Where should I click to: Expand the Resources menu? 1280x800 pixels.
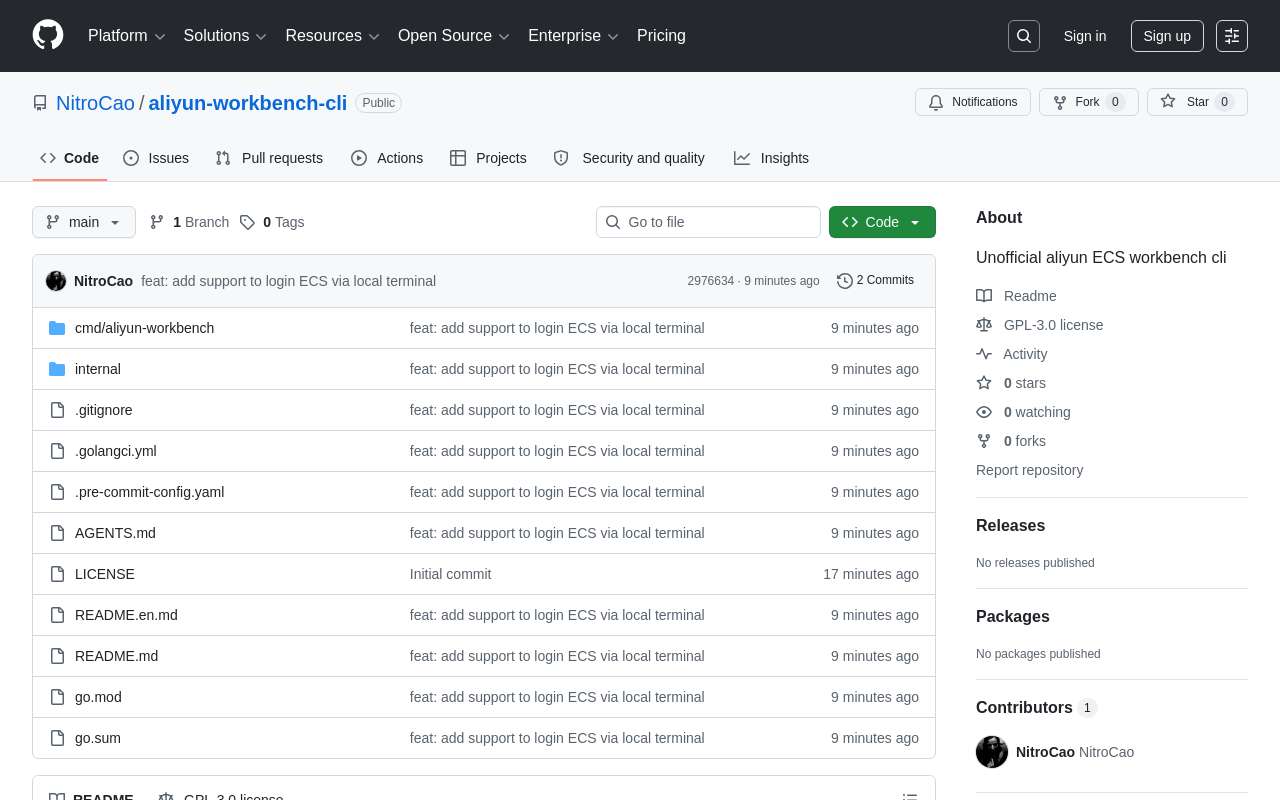click(332, 36)
